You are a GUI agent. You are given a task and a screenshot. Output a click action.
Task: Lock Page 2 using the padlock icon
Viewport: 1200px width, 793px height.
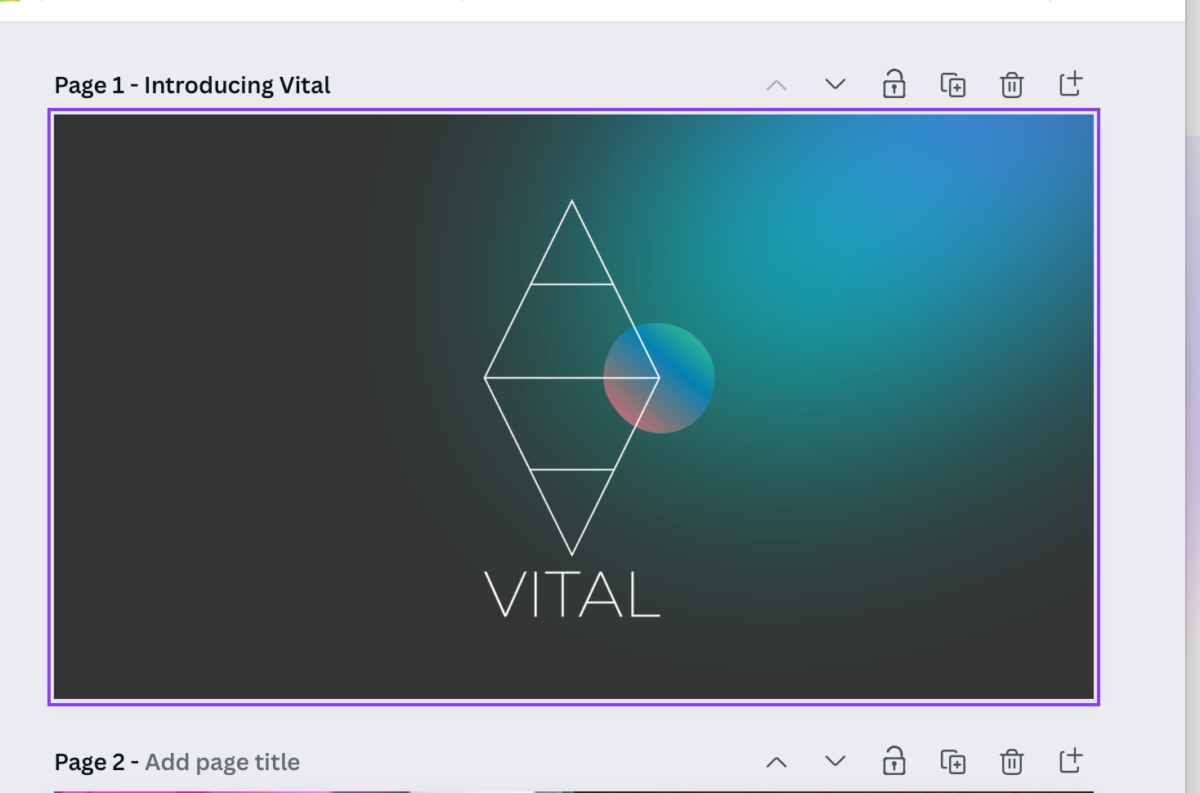[894, 761]
